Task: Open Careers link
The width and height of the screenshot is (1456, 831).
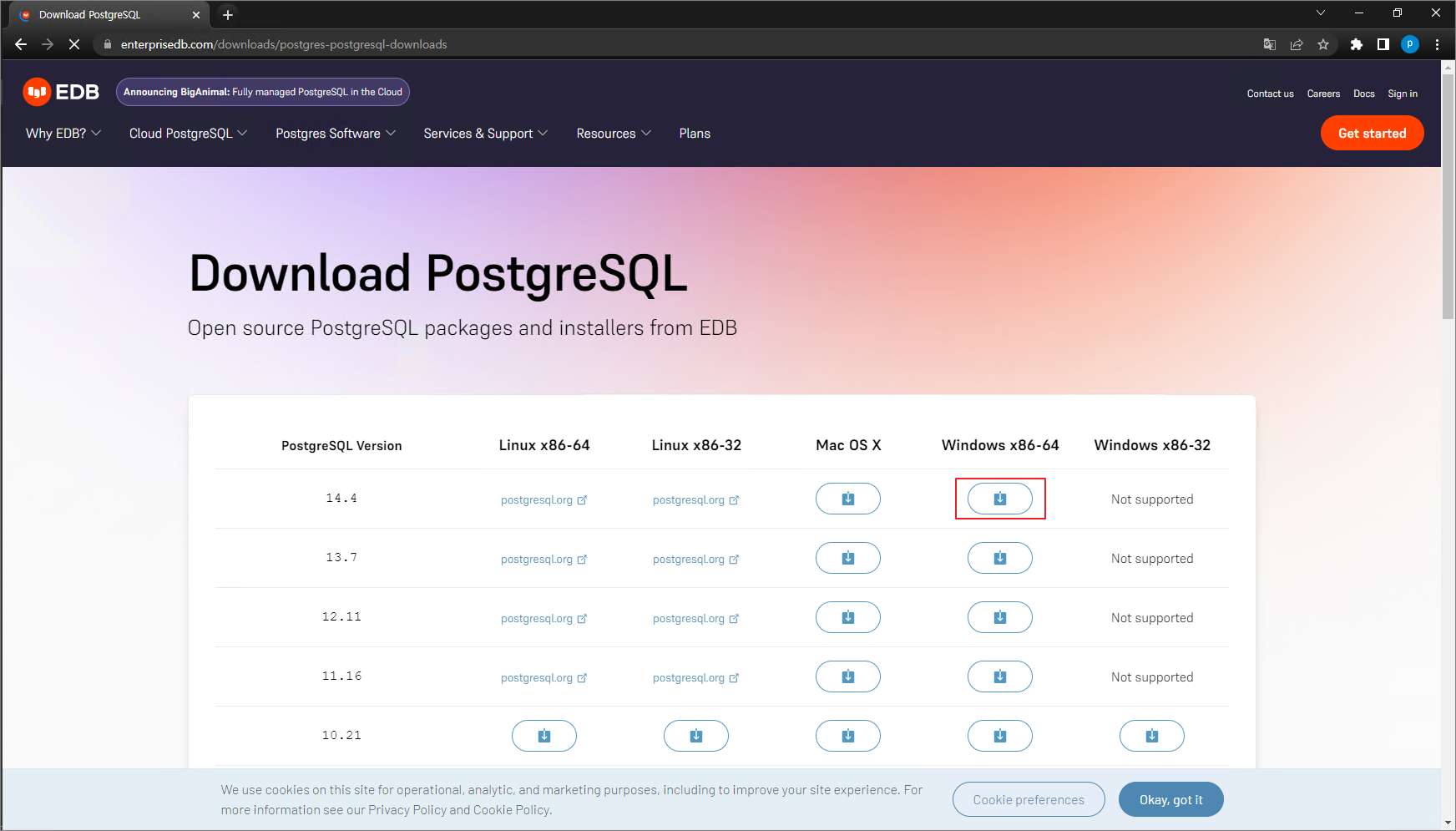Action: click(1323, 94)
